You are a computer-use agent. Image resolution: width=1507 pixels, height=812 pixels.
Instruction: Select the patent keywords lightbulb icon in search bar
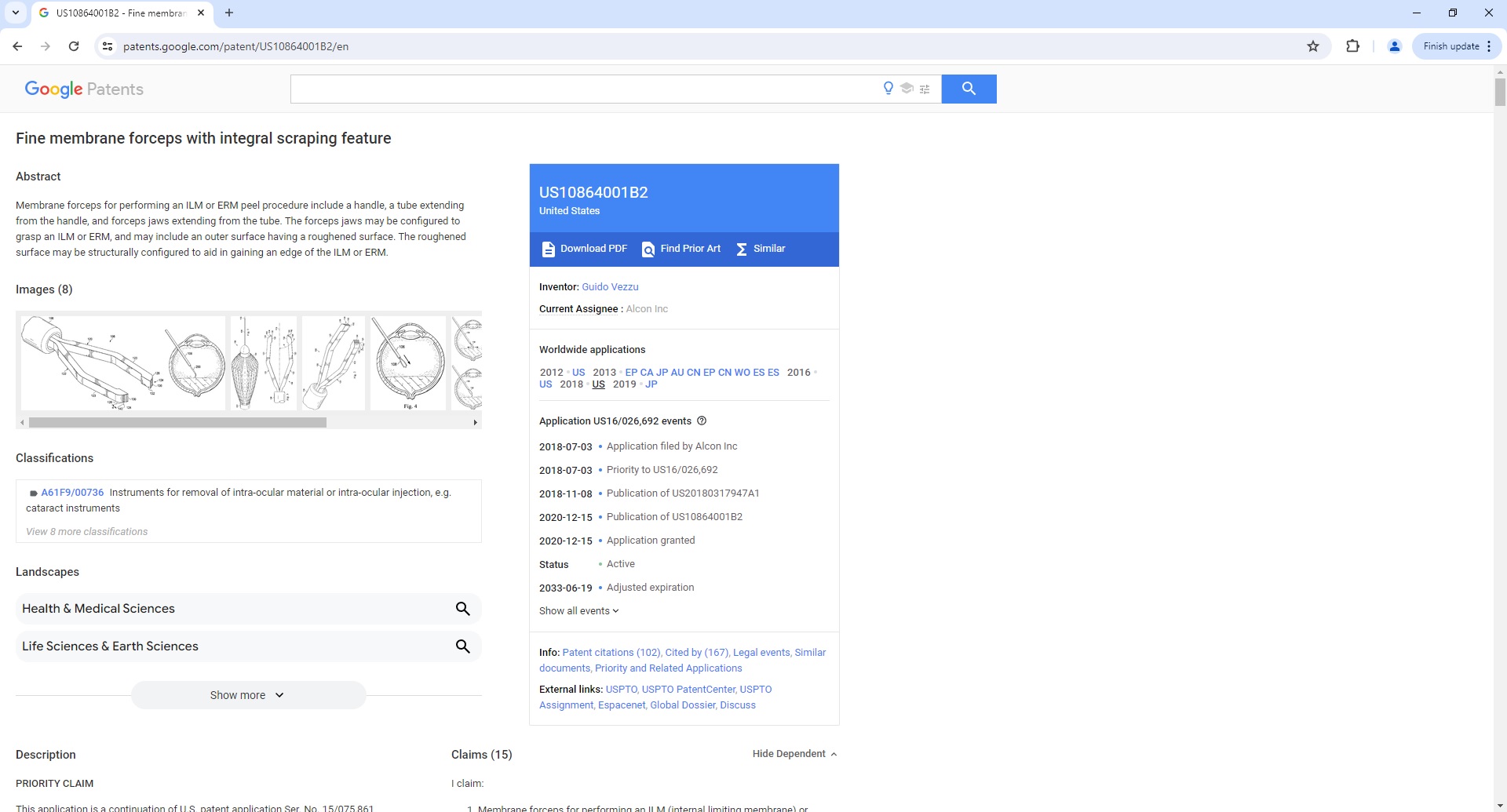click(887, 89)
